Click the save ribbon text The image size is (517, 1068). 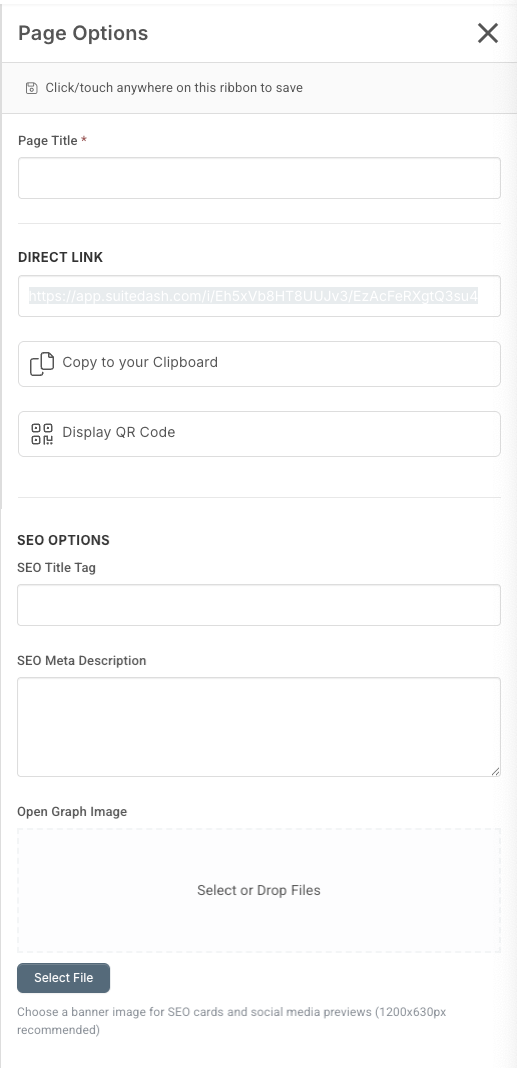coord(174,88)
